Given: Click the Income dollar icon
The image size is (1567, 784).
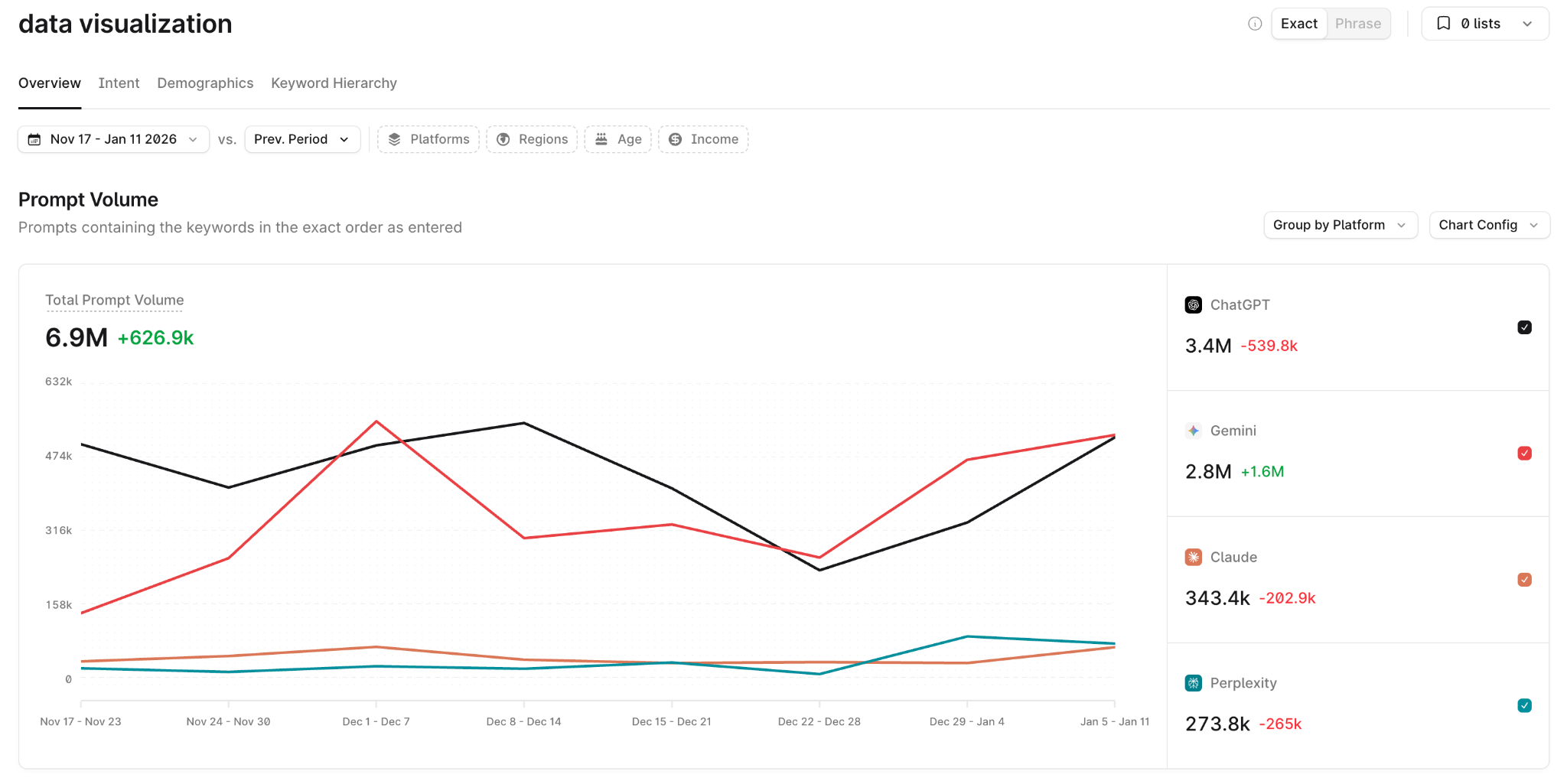Looking at the screenshot, I should pyautogui.click(x=675, y=139).
